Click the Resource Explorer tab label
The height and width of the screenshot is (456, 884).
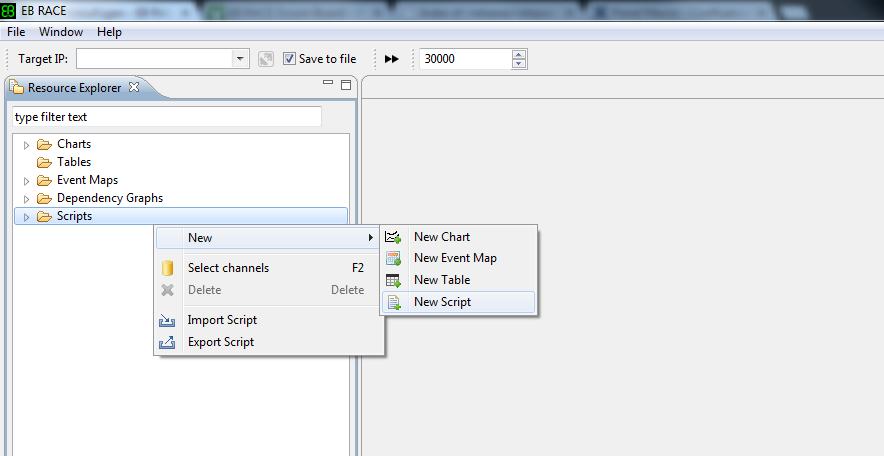(74, 88)
